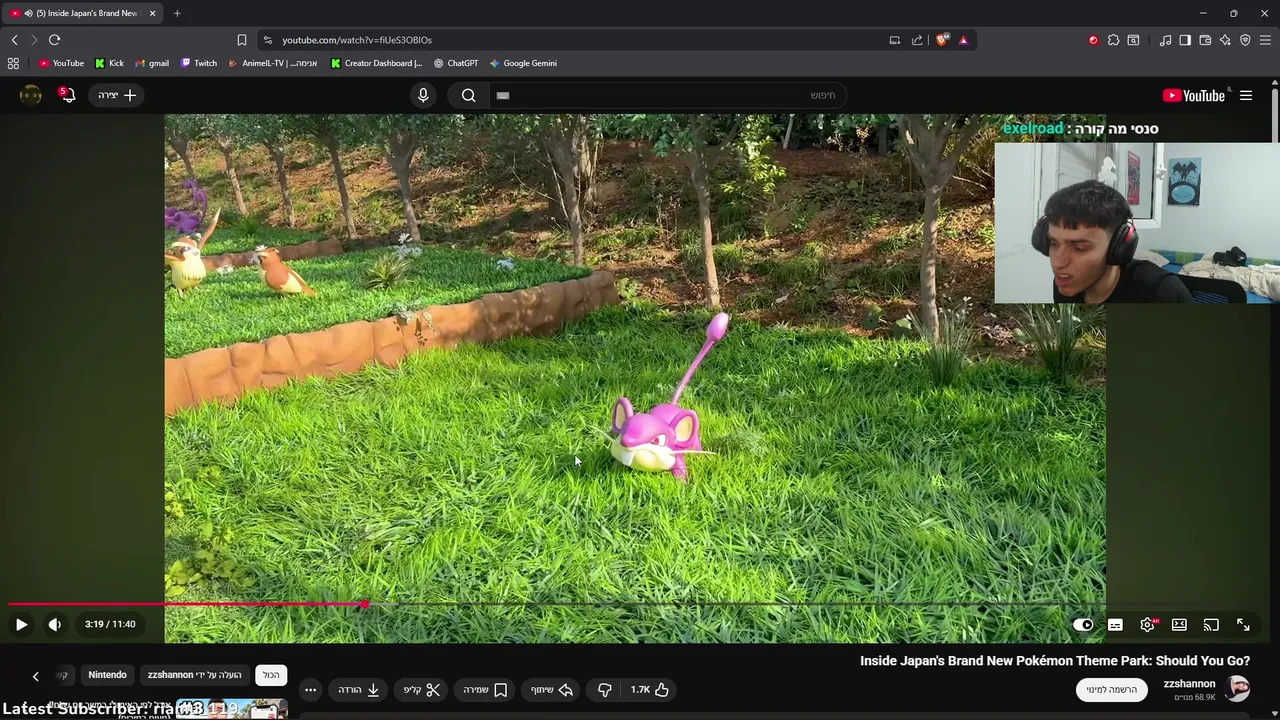Open YouTube notifications bell
This screenshot has width=1280, height=720.
(67, 95)
